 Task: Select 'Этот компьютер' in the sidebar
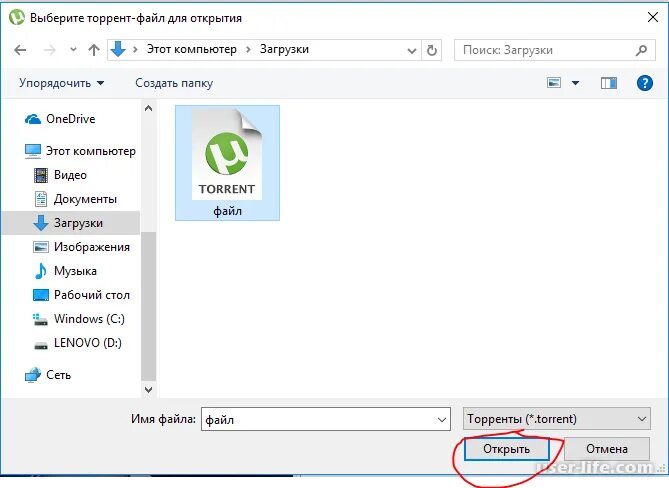click(80, 151)
